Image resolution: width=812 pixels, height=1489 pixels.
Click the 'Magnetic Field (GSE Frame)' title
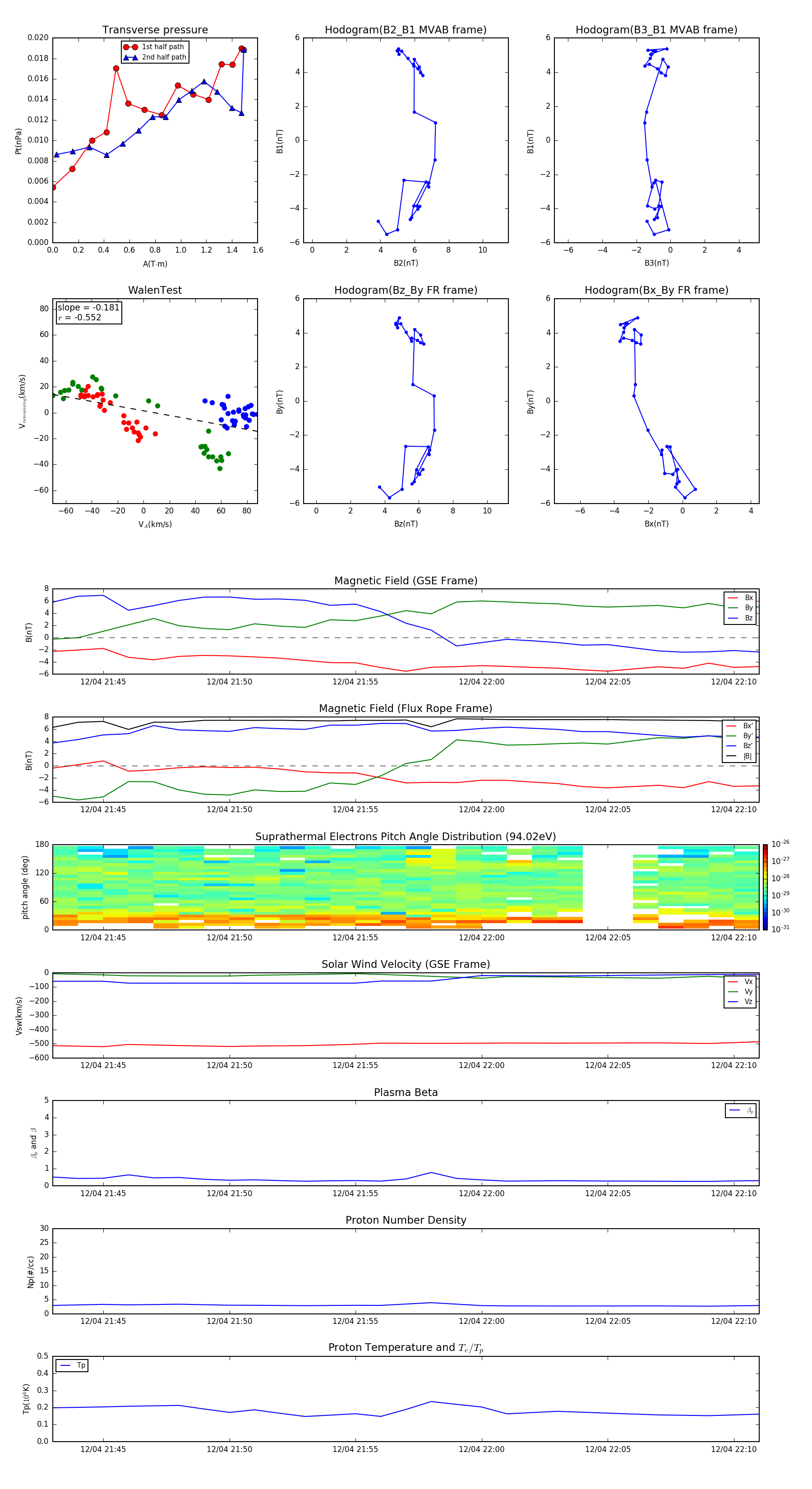(406, 581)
